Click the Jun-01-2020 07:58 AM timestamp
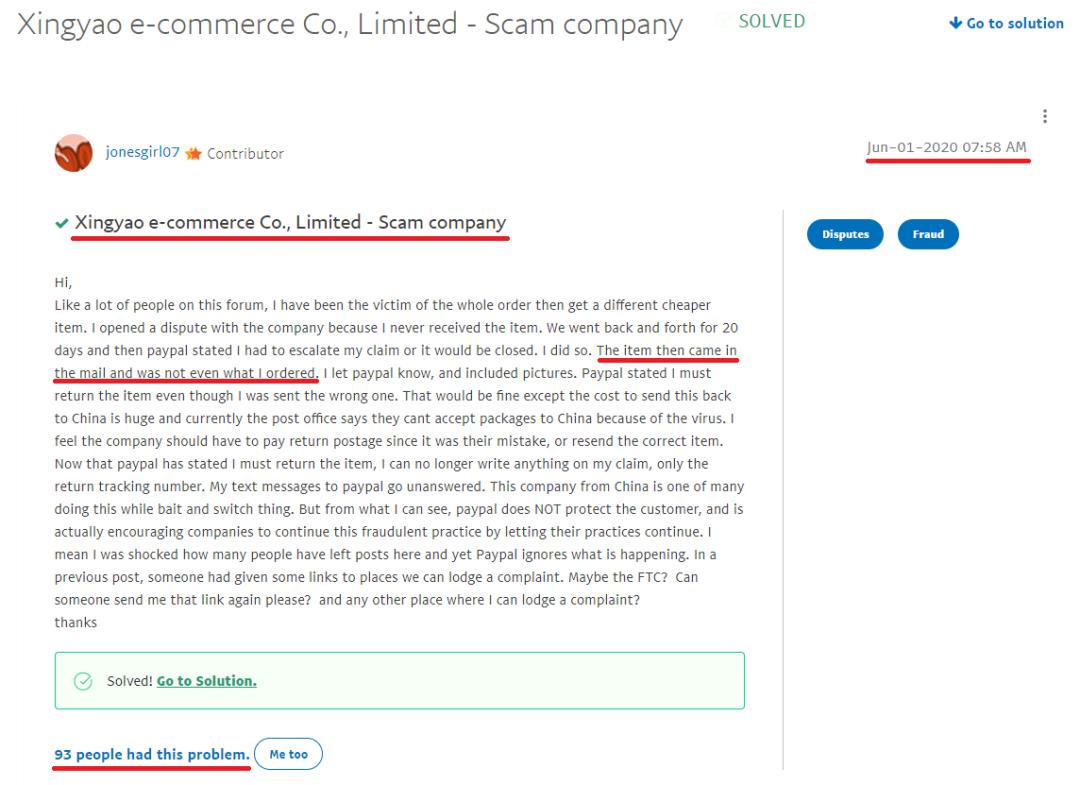The height and width of the screenshot is (785, 1080). [946, 148]
